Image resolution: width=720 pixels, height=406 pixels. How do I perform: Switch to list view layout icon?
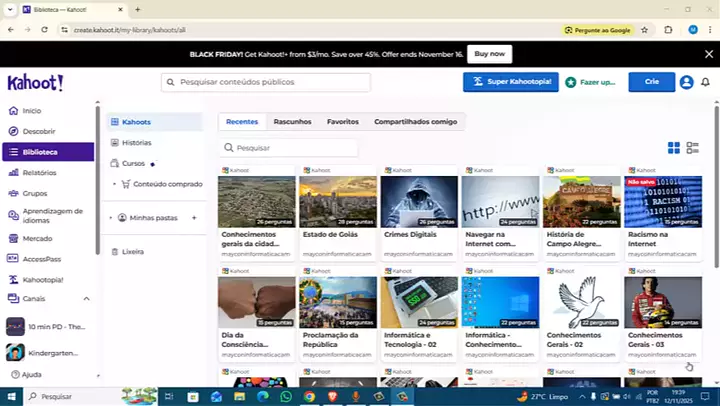tap(692, 148)
